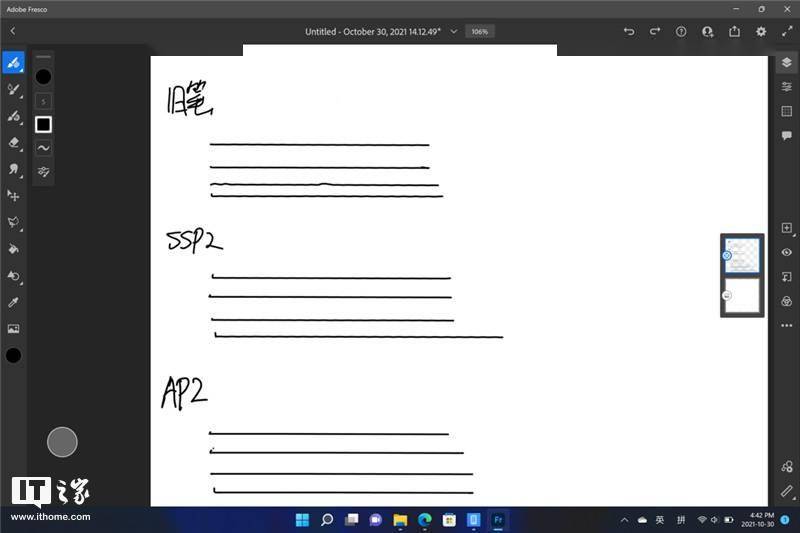800x533 pixels.
Task: Open Windows Search from taskbar
Action: pyautogui.click(x=327, y=520)
